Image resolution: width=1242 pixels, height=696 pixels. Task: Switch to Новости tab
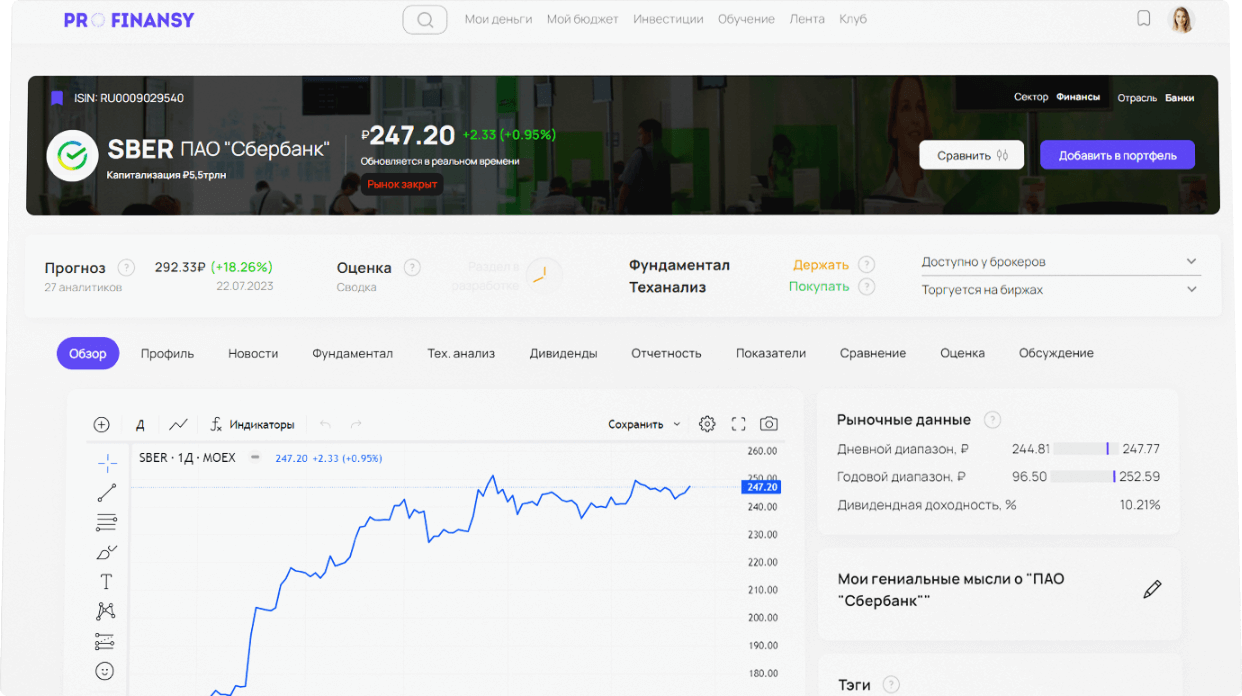[253, 353]
